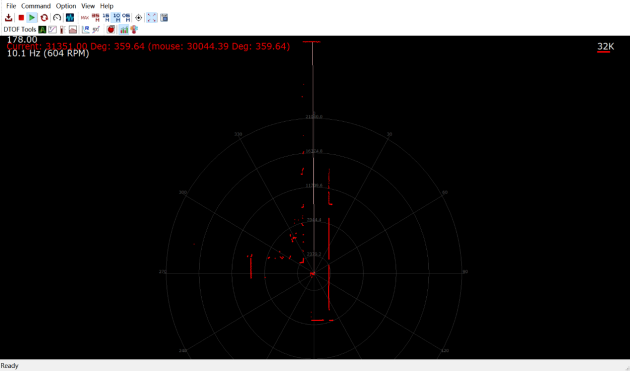This screenshot has height=371, width=630.
Task: Click the faded red 'MX' mode icon
Action: coord(85,18)
